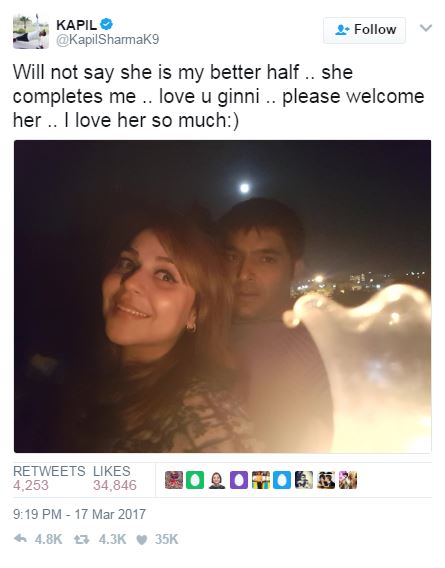445x568 pixels.
Task: Click the blue egg avatar
Action: 282,480
